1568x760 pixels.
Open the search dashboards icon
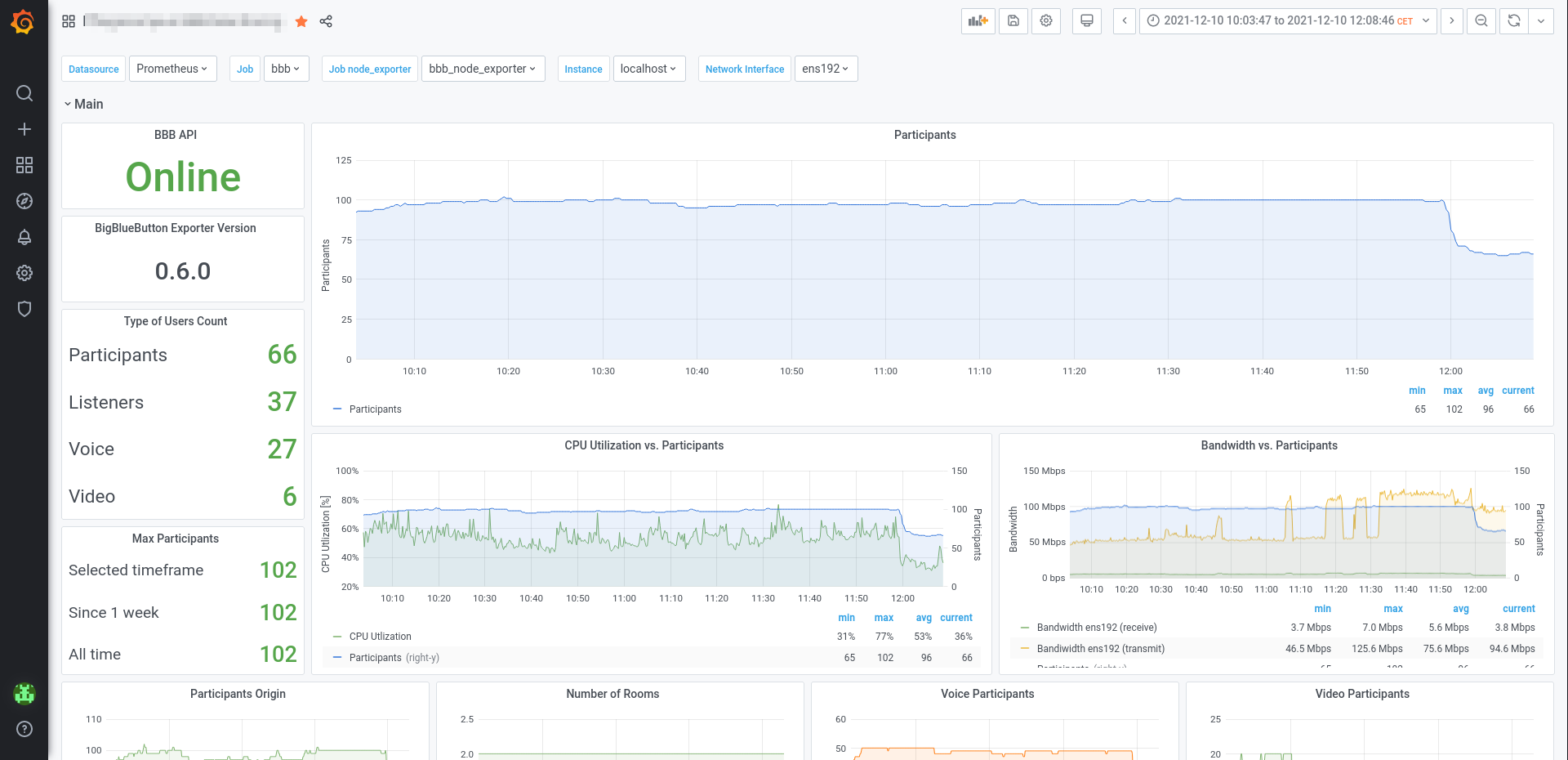(24, 93)
